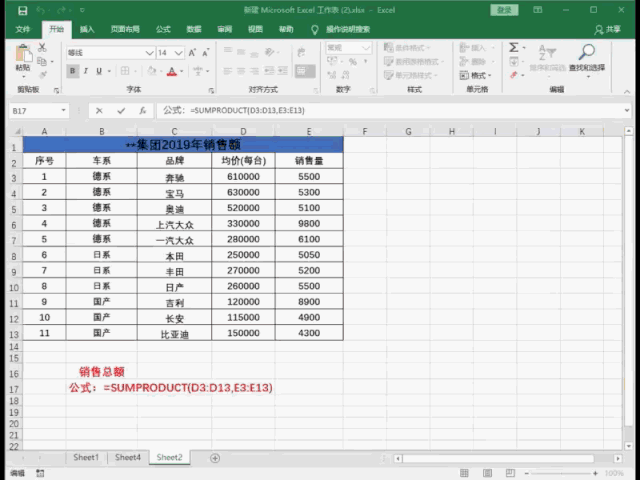
Task: Click the Insert Function fx icon
Action: tap(142, 111)
